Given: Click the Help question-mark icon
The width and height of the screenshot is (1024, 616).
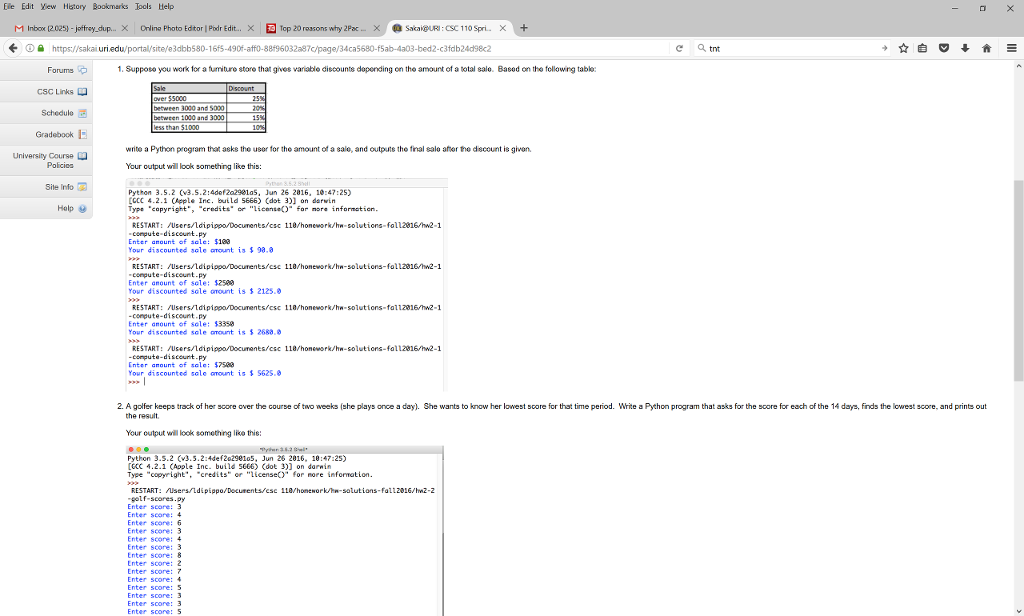Looking at the screenshot, I should pyautogui.click(x=82, y=208).
